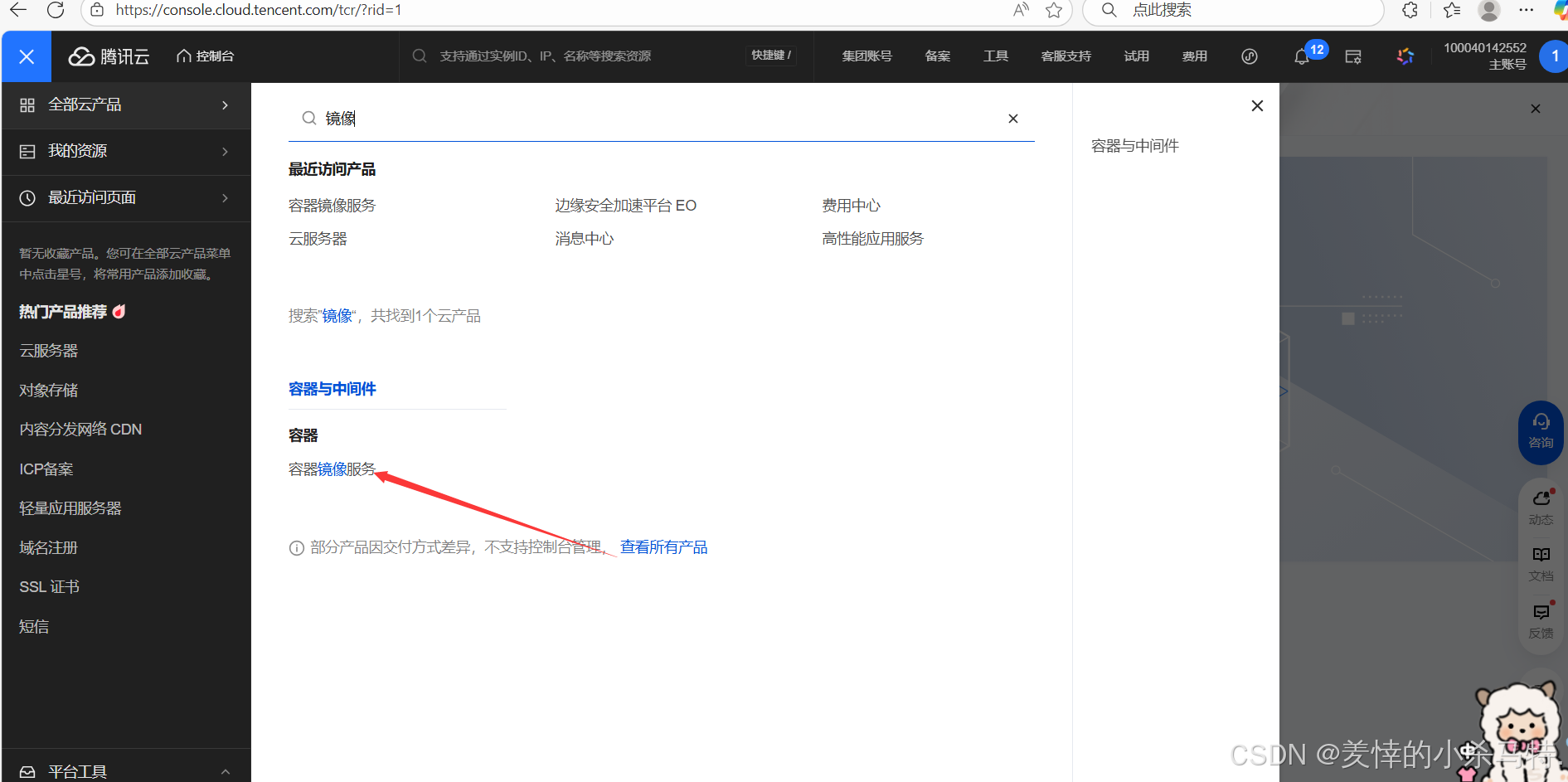Open 短信 in the sidebar
The height and width of the screenshot is (782, 1568).
pyautogui.click(x=34, y=627)
